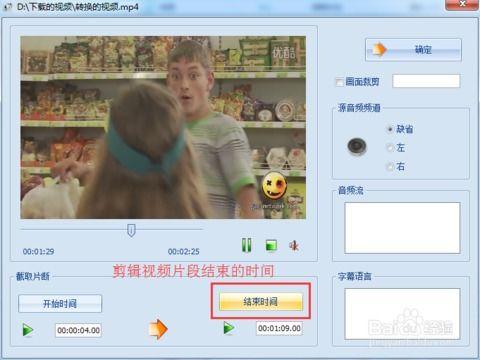
Task: Click the current time 00:01:29
Action: coord(38,251)
